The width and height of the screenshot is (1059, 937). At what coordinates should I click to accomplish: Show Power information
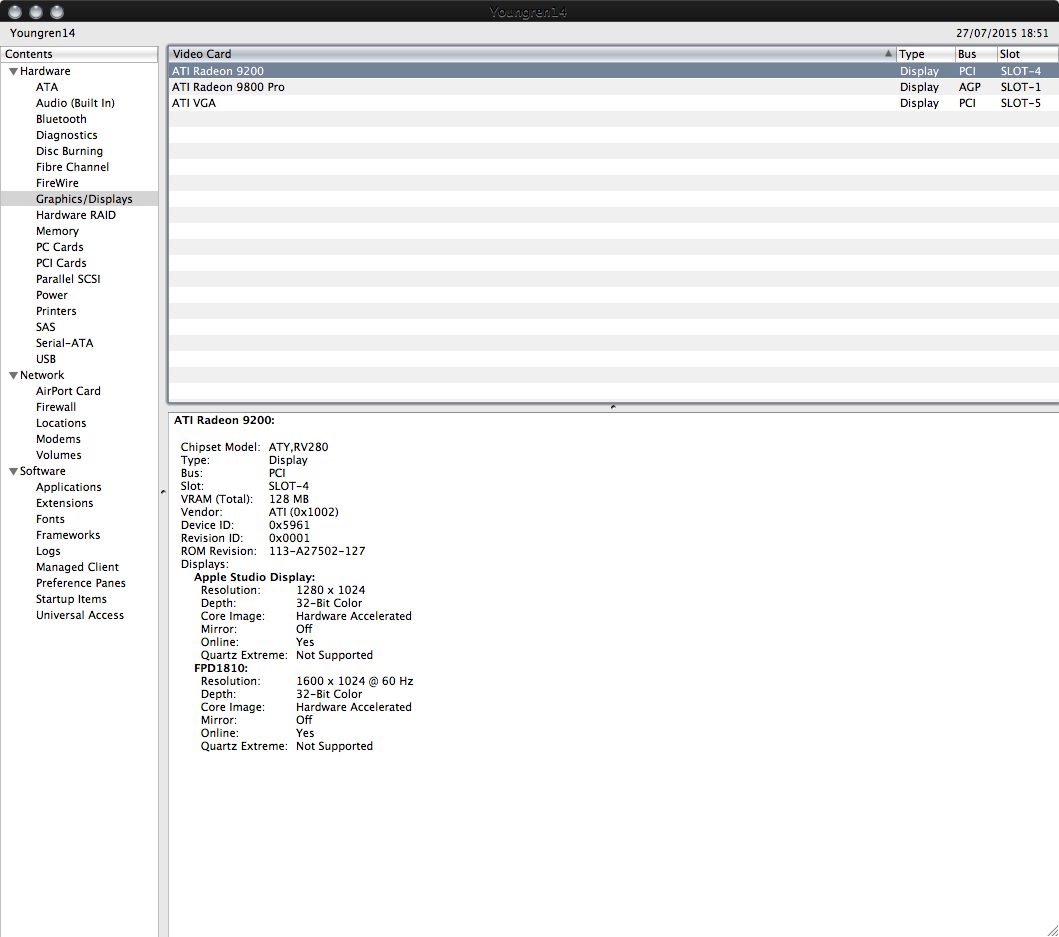[51, 295]
